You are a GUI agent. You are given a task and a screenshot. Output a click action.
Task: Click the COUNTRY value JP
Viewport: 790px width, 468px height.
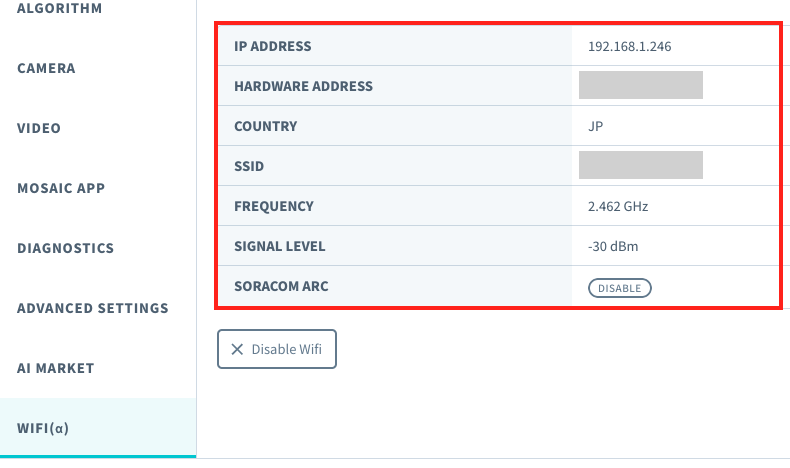[x=596, y=126]
